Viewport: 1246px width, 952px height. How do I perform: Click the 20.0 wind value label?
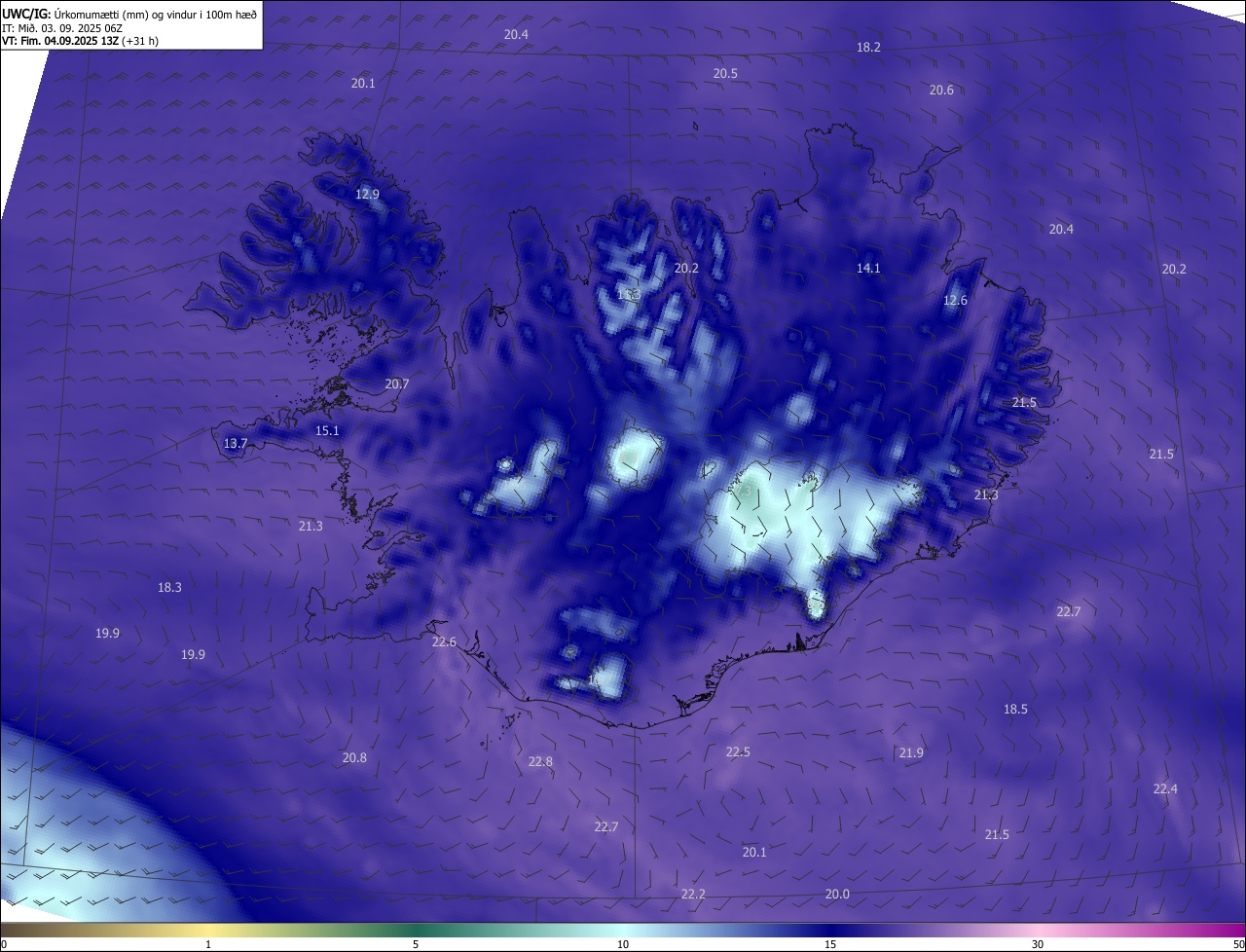point(837,894)
